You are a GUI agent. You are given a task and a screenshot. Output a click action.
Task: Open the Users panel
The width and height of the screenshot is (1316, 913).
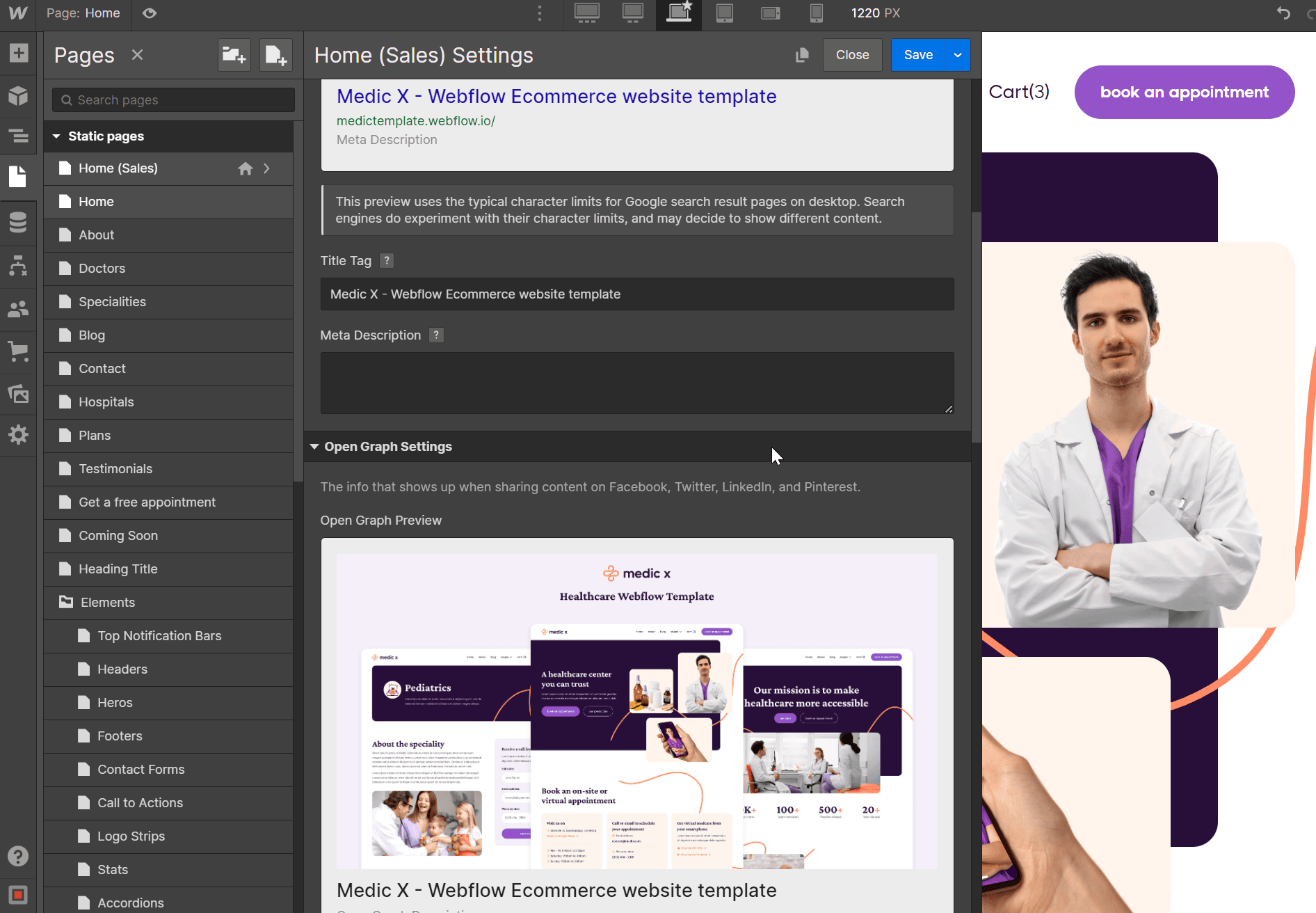click(18, 308)
